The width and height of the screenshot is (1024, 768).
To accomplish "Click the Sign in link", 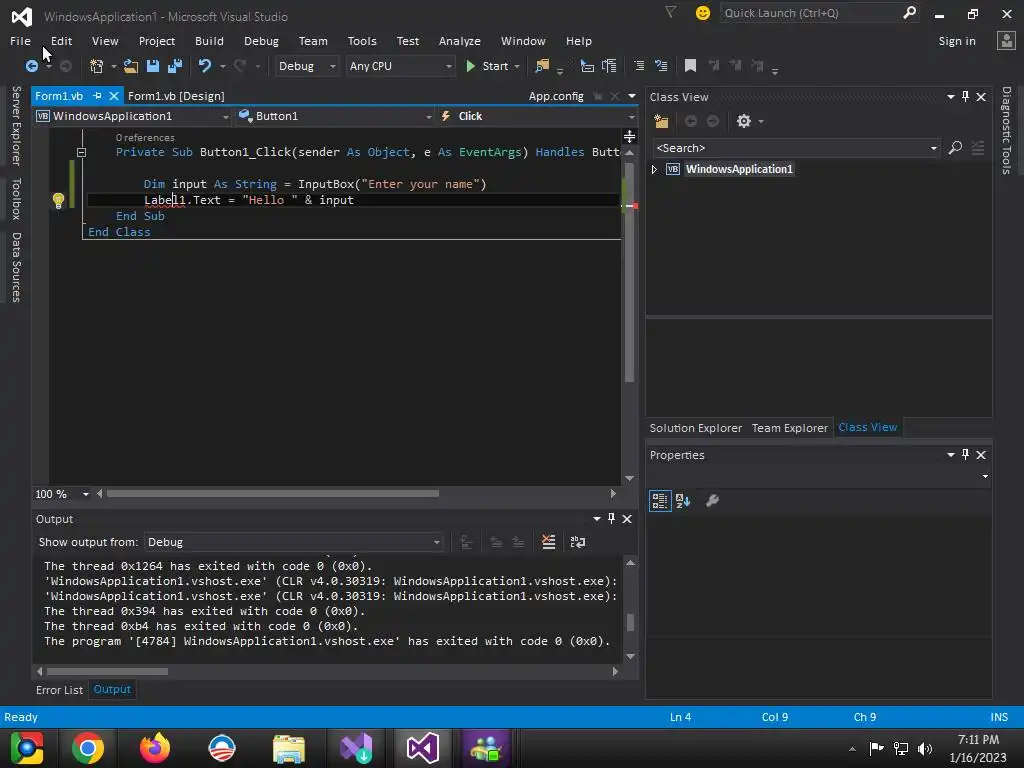I will (957, 41).
